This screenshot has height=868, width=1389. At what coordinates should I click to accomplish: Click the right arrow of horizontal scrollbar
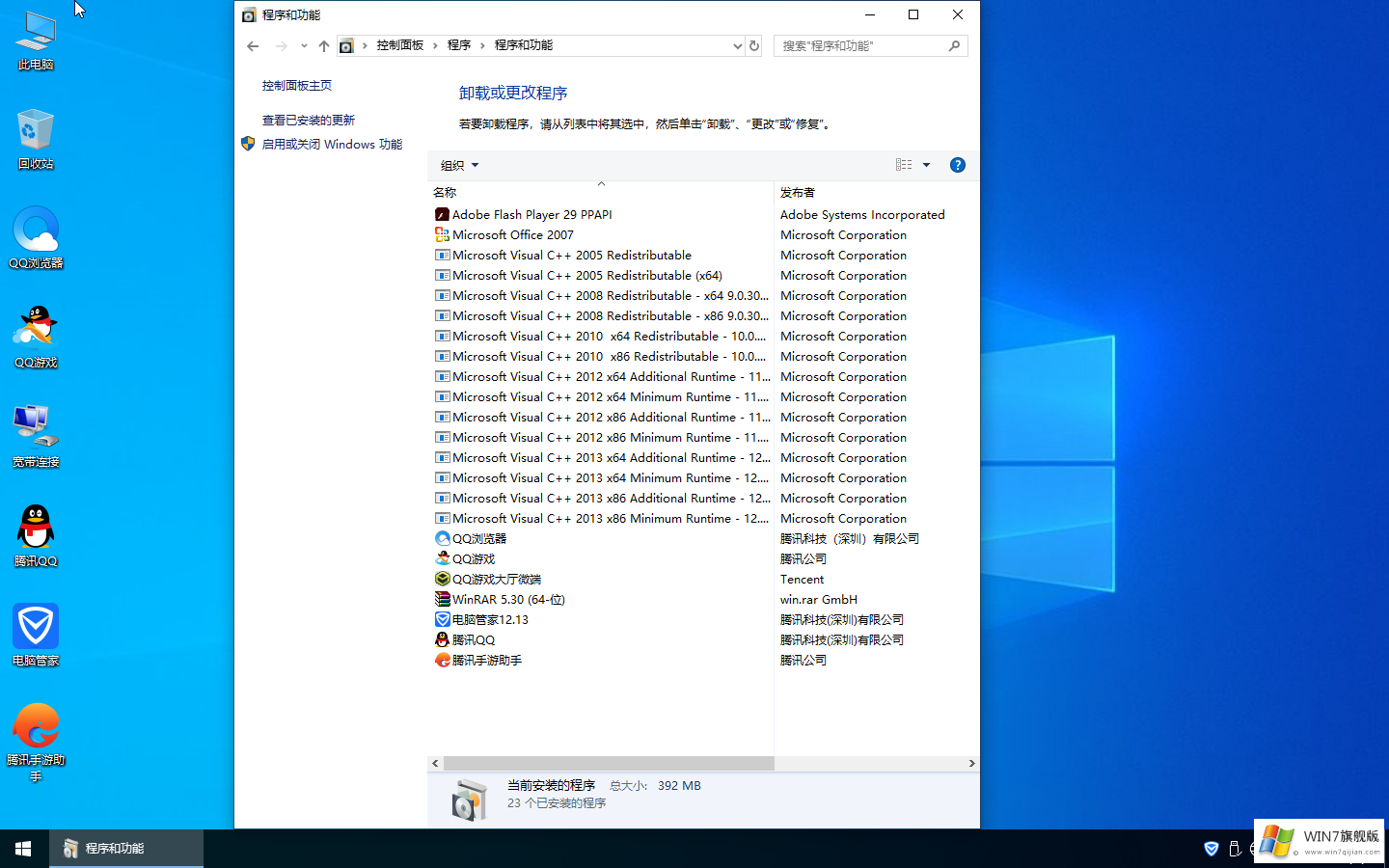pos(971,763)
